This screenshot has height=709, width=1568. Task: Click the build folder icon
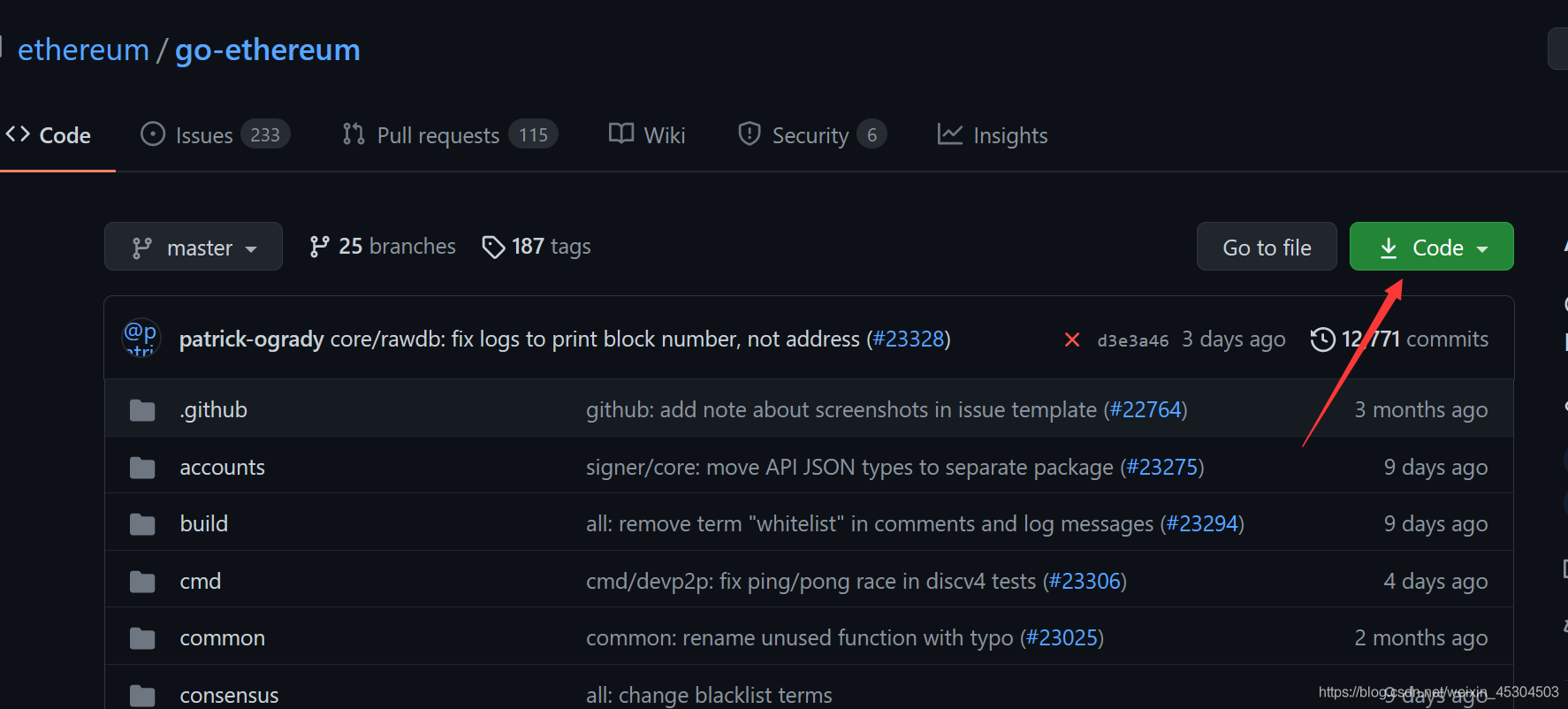click(x=142, y=524)
